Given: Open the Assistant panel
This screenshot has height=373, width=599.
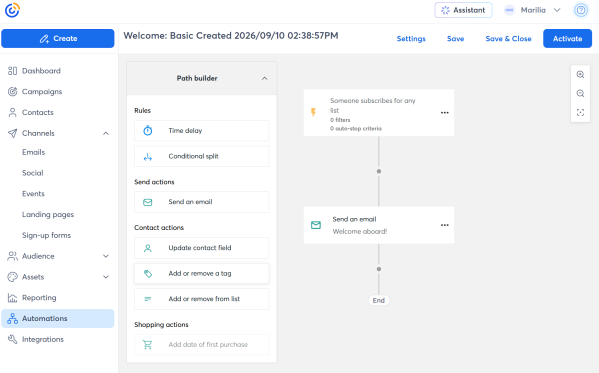Looking at the screenshot, I should pyautogui.click(x=463, y=10).
